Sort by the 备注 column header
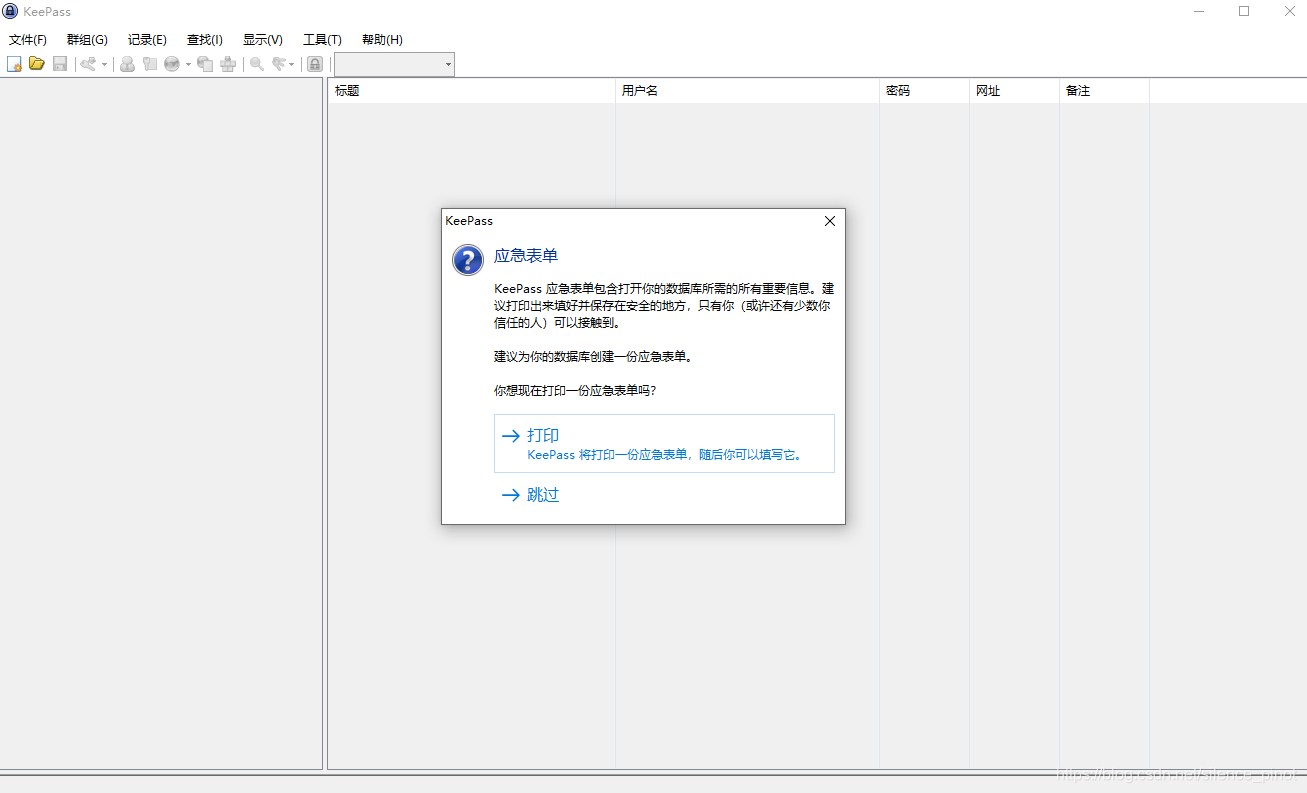1307x793 pixels. pyautogui.click(x=1104, y=90)
